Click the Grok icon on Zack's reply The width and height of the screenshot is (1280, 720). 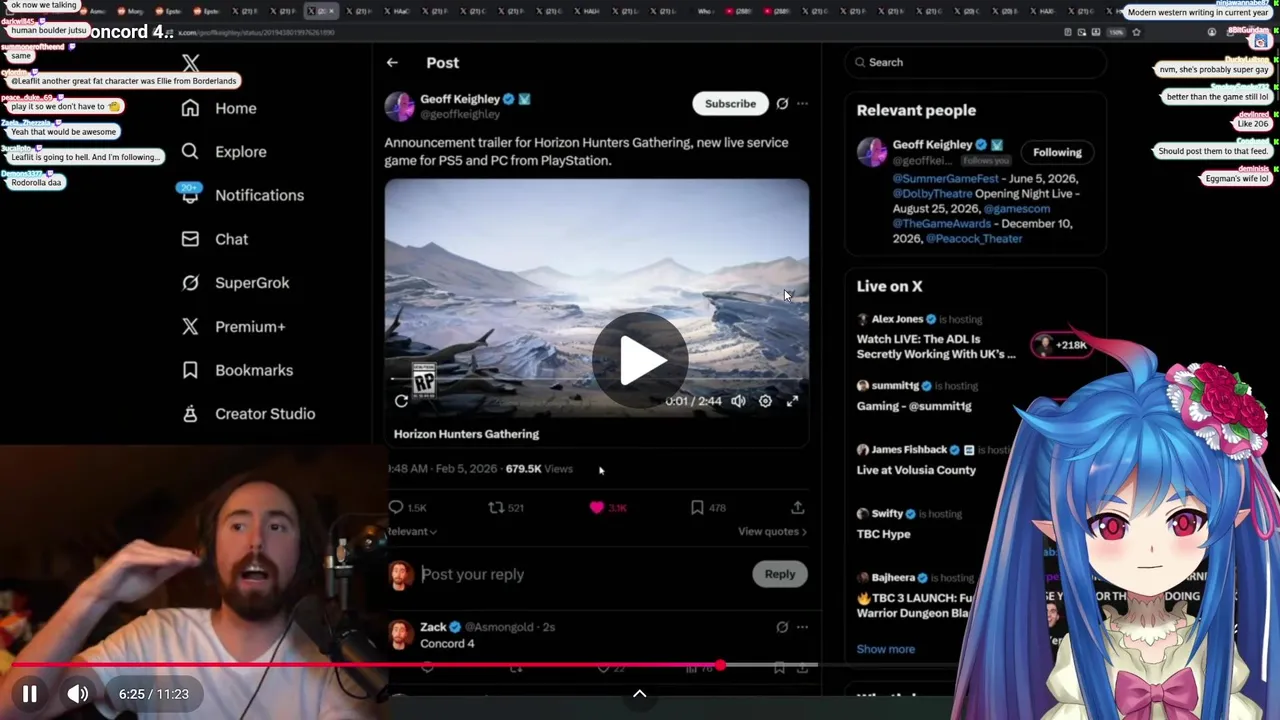click(x=782, y=627)
